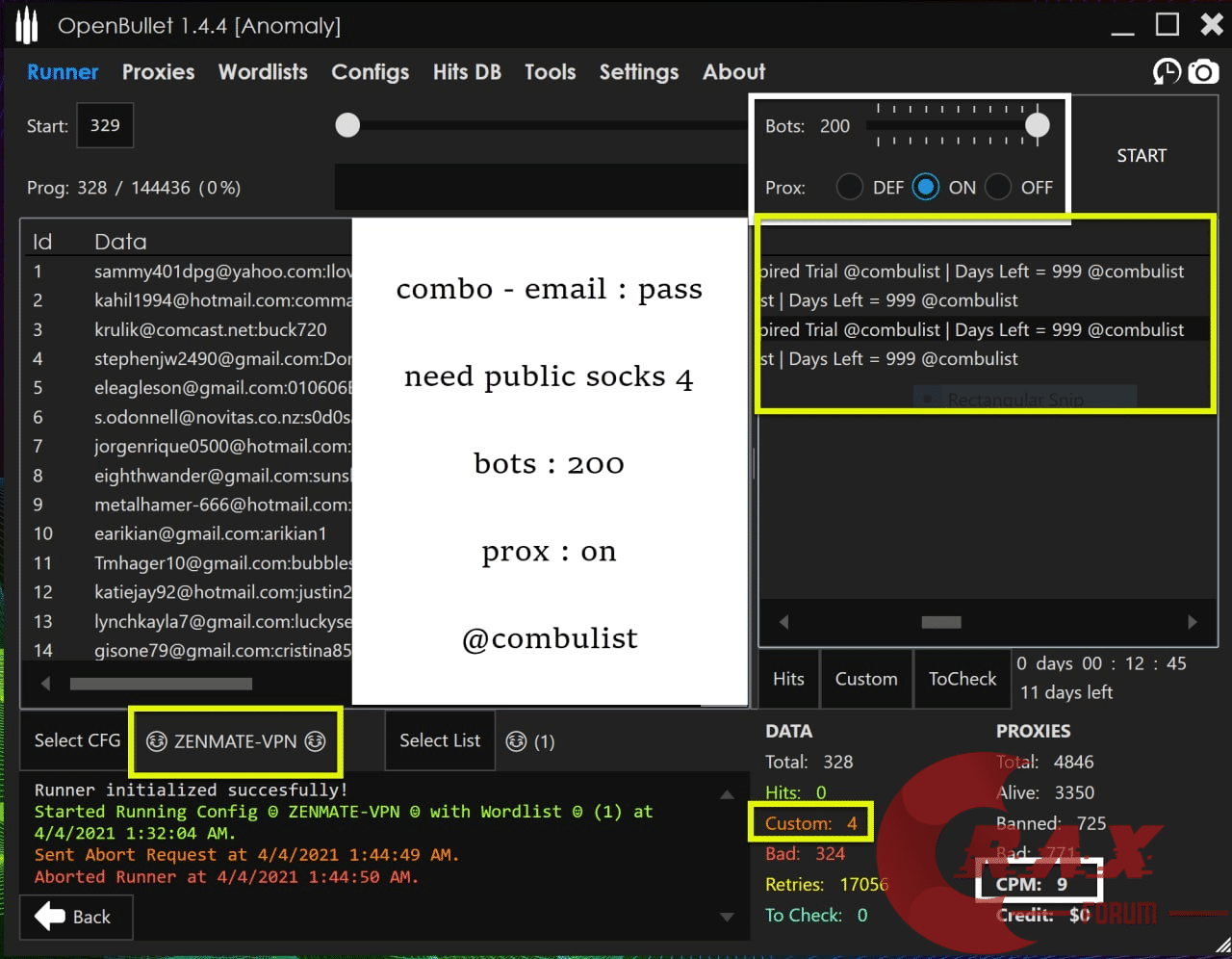Click the Bots slider handle

point(1038,125)
